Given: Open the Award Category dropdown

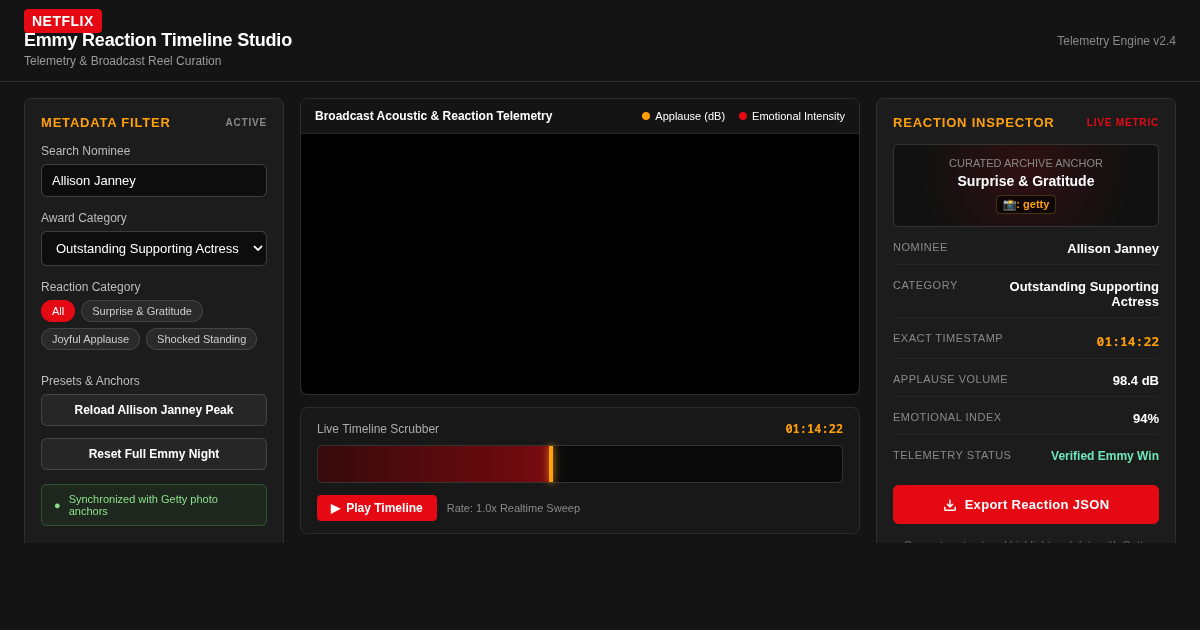Looking at the screenshot, I should pos(154,249).
